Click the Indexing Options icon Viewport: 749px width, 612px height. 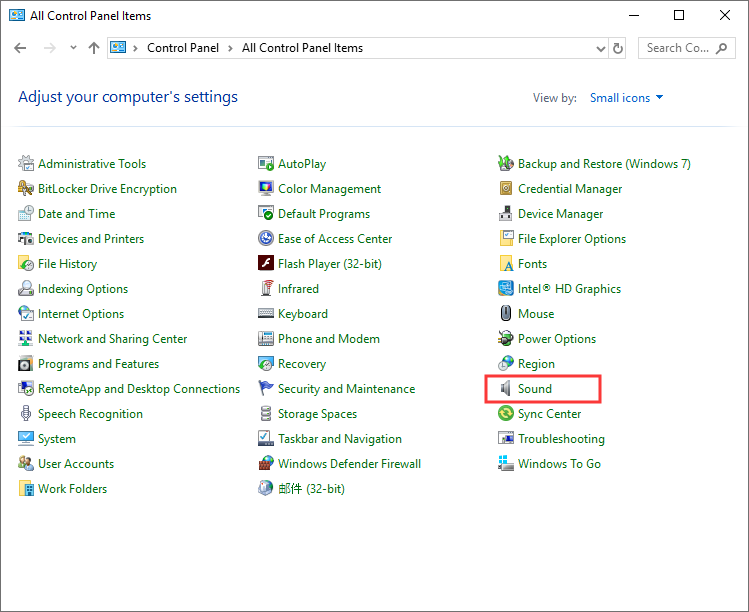26,289
